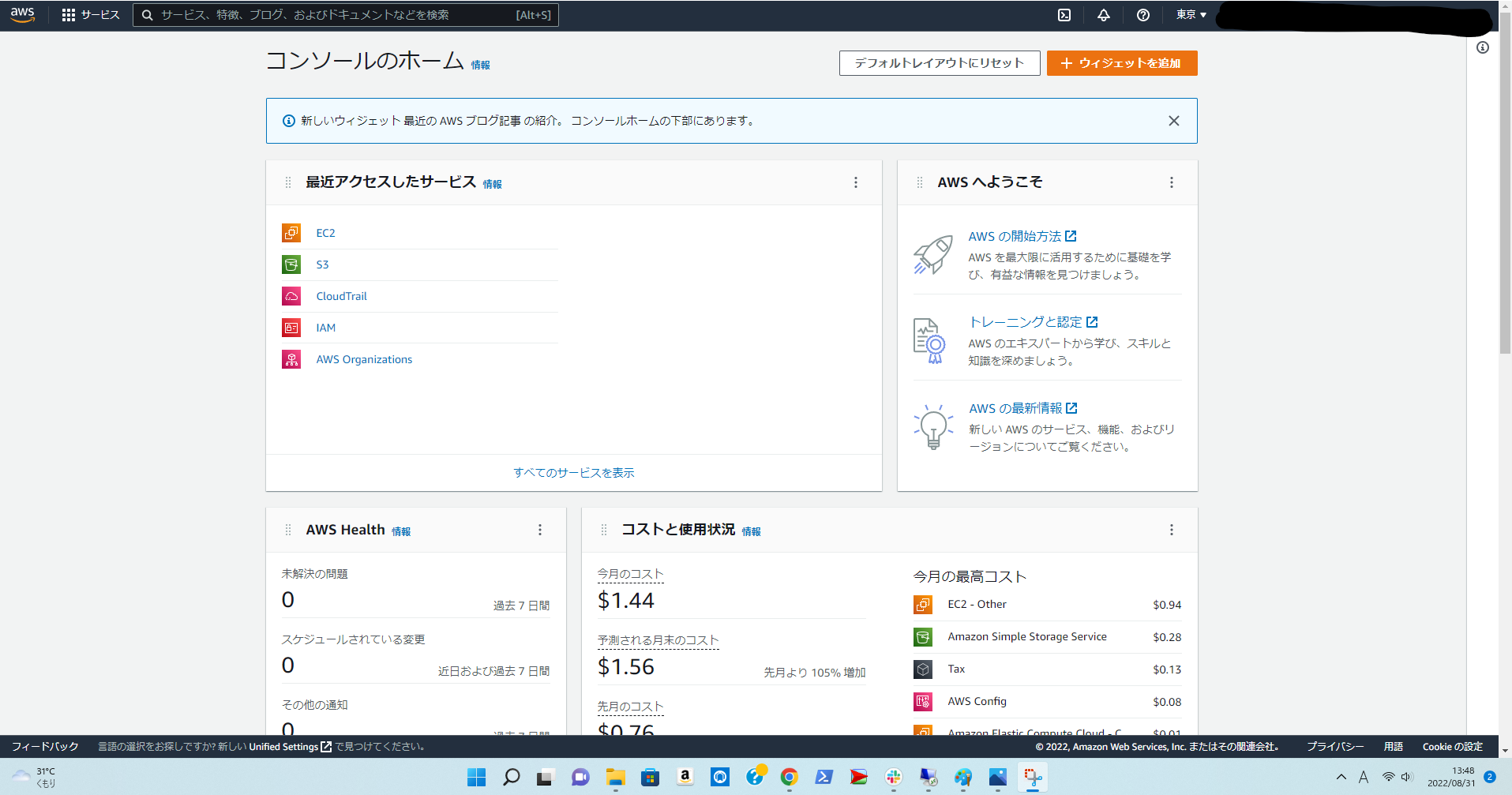Click the IAM service icon
1512x795 pixels.
coord(291,328)
